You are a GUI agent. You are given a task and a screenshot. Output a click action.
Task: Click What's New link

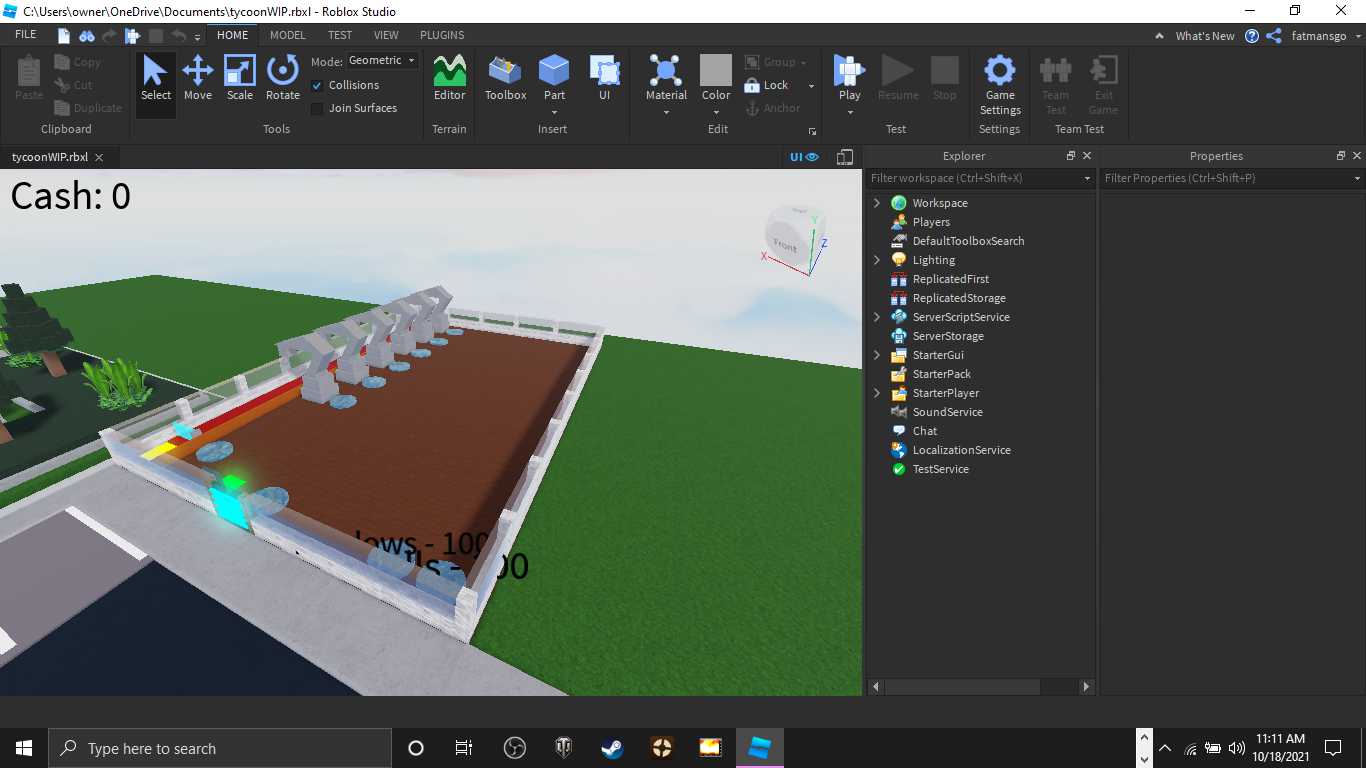point(1205,36)
